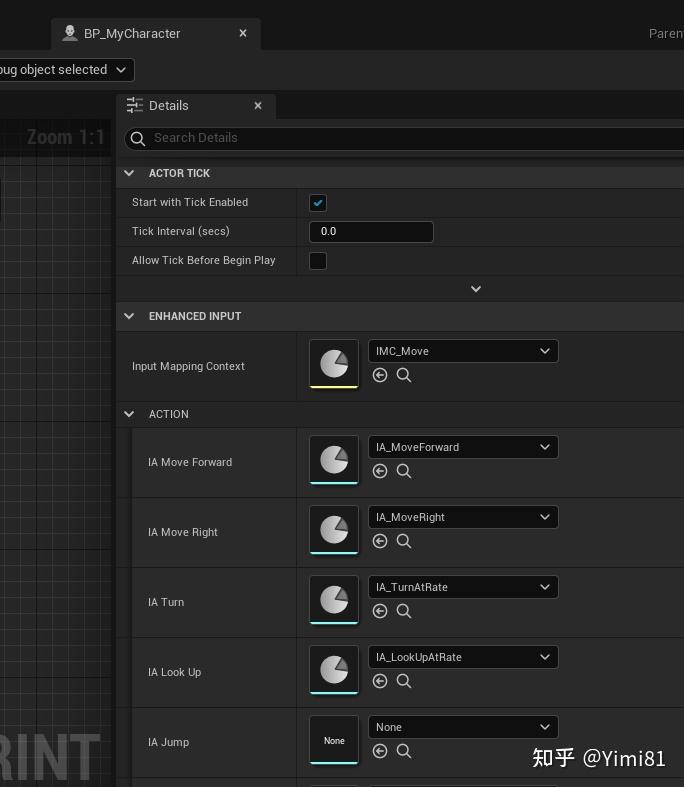Click the Start with Tick Enabled label
The height and width of the screenshot is (787, 684).
click(190, 202)
